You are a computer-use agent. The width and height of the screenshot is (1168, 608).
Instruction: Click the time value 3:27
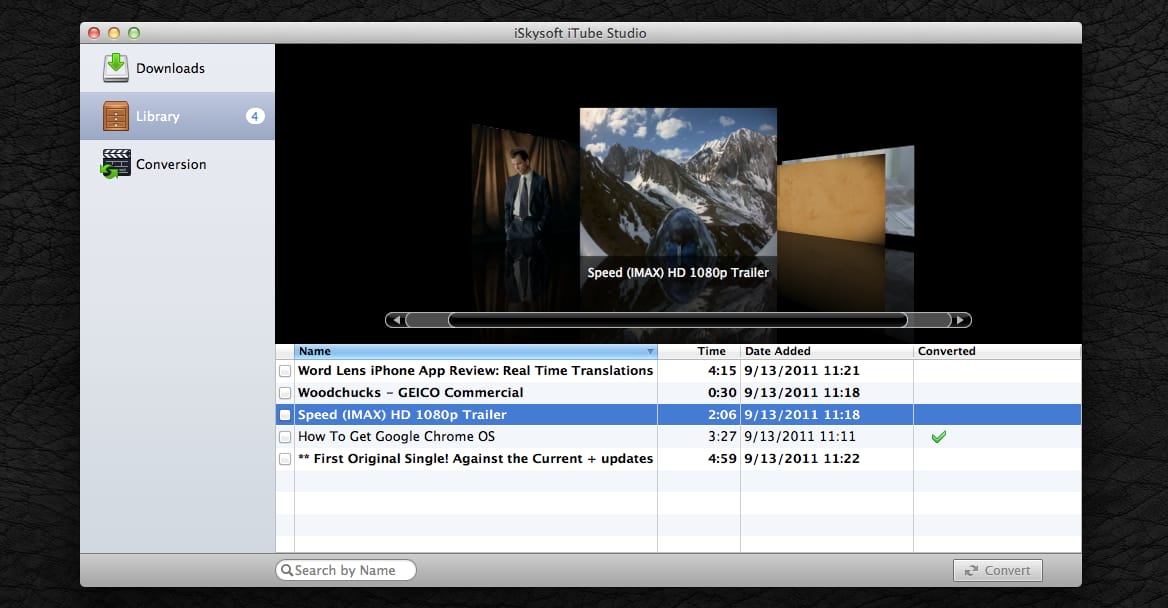pyautogui.click(x=722, y=437)
